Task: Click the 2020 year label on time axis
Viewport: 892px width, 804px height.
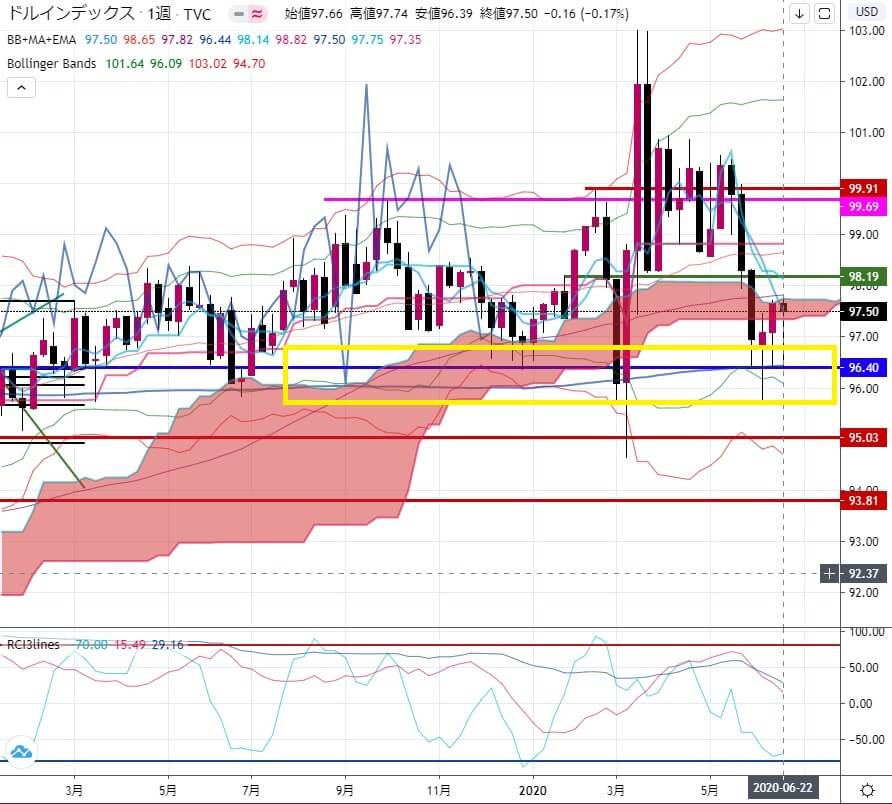Action: (x=533, y=790)
